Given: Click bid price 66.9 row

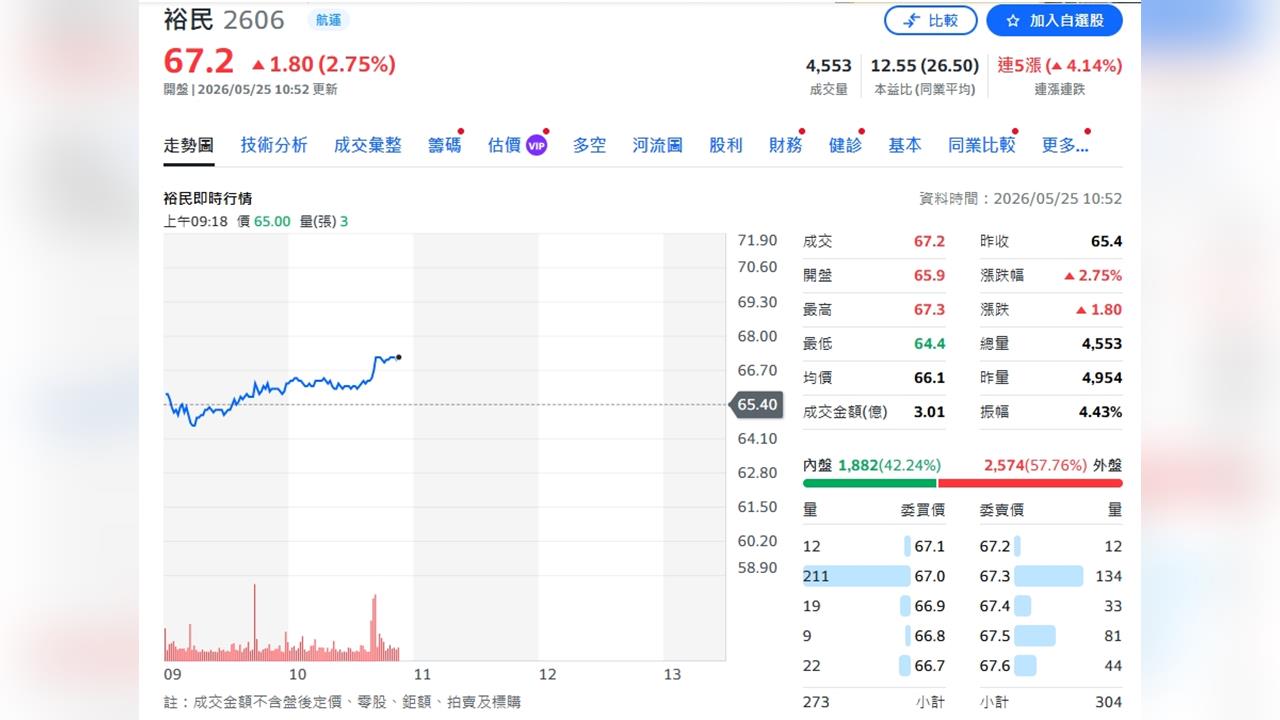Looking at the screenshot, I should (x=874, y=606).
